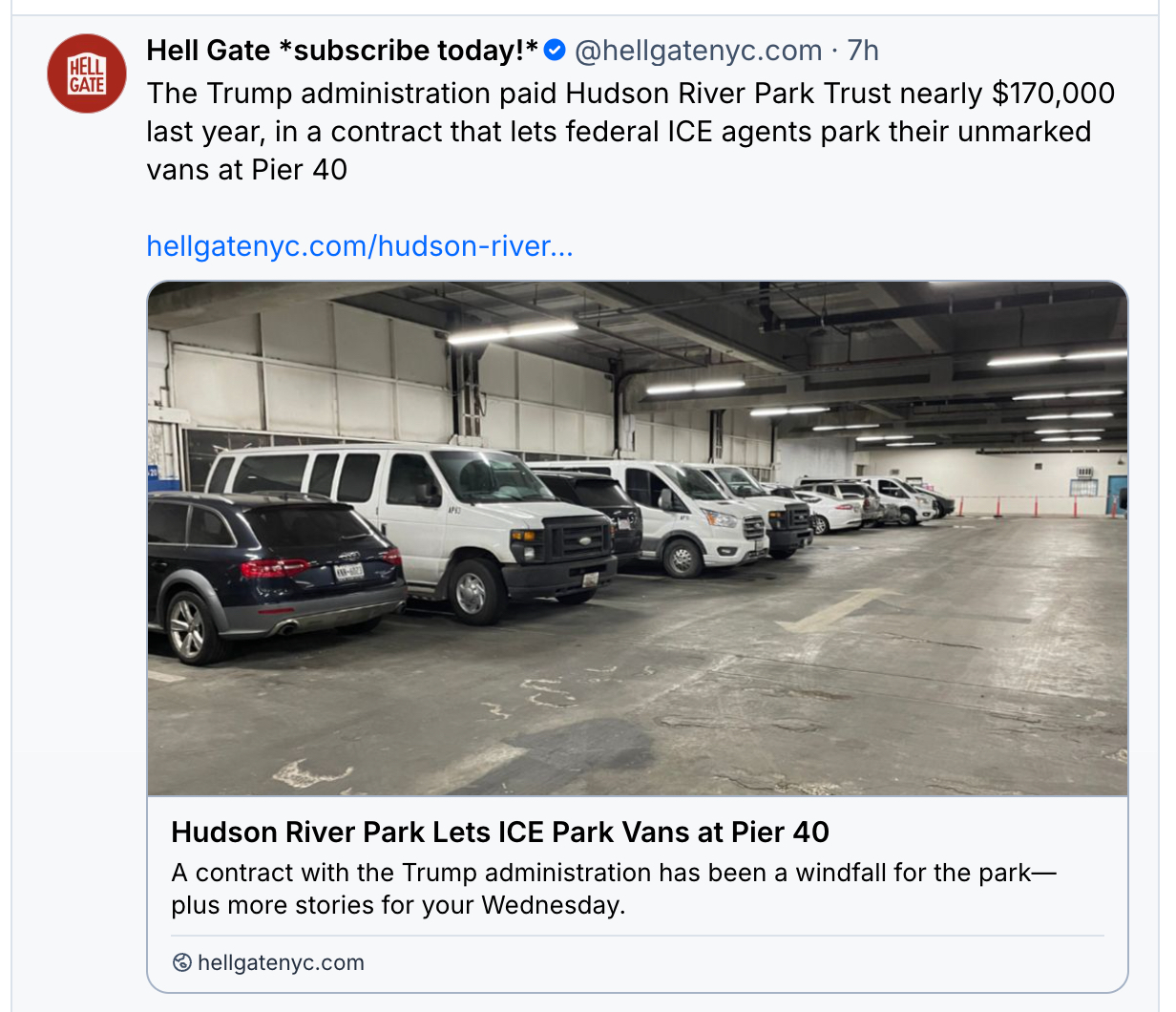Click the parking garage photo thumbnail
The image size is (1176, 1012).
[637, 538]
